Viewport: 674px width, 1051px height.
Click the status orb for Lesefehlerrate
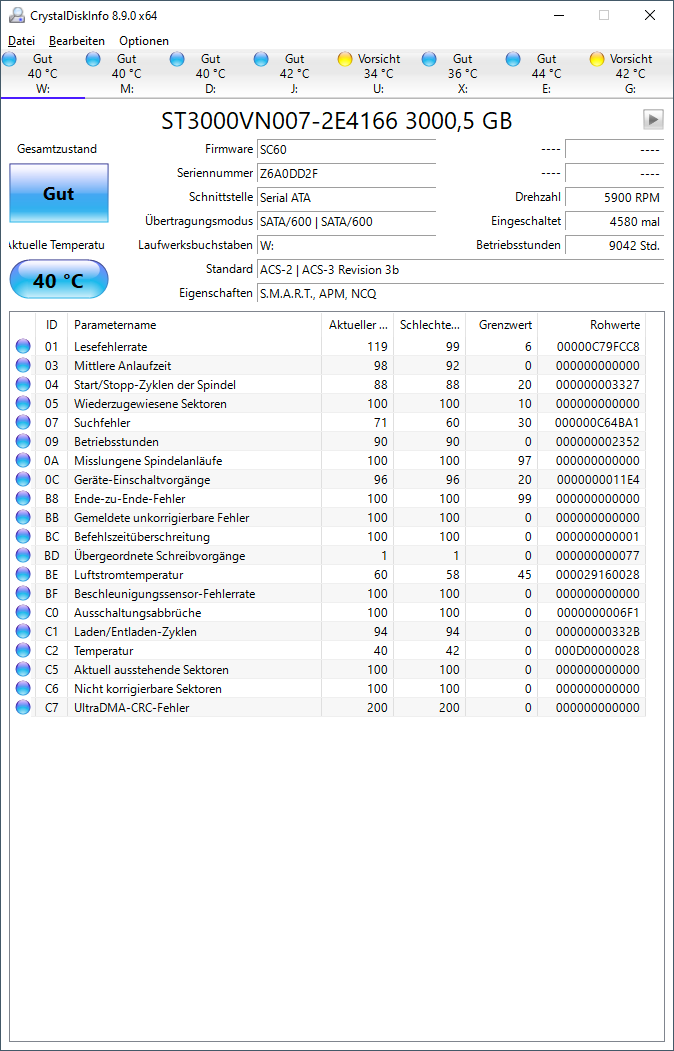(x=23, y=347)
